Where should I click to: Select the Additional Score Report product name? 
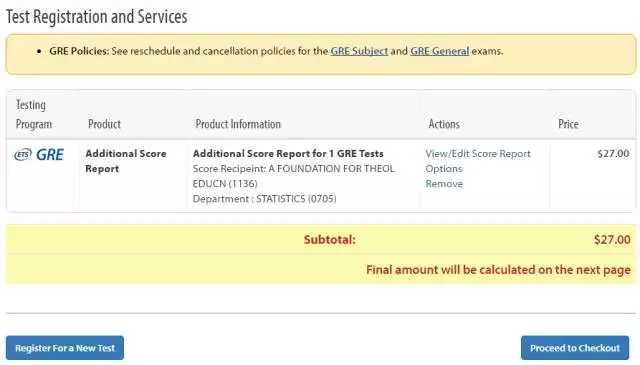point(126,161)
